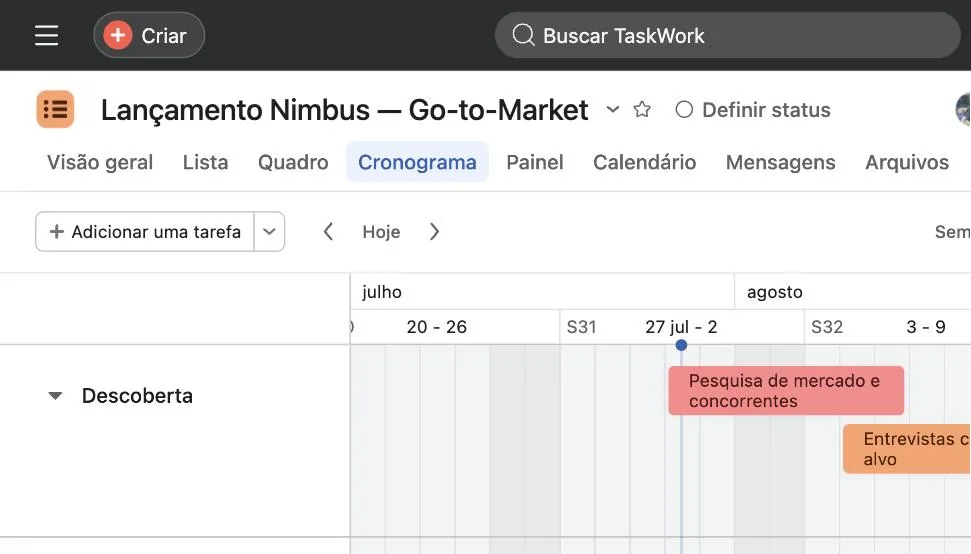Switch to Quadro tab
This screenshot has width=971, height=554.
[x=293, y=162]
